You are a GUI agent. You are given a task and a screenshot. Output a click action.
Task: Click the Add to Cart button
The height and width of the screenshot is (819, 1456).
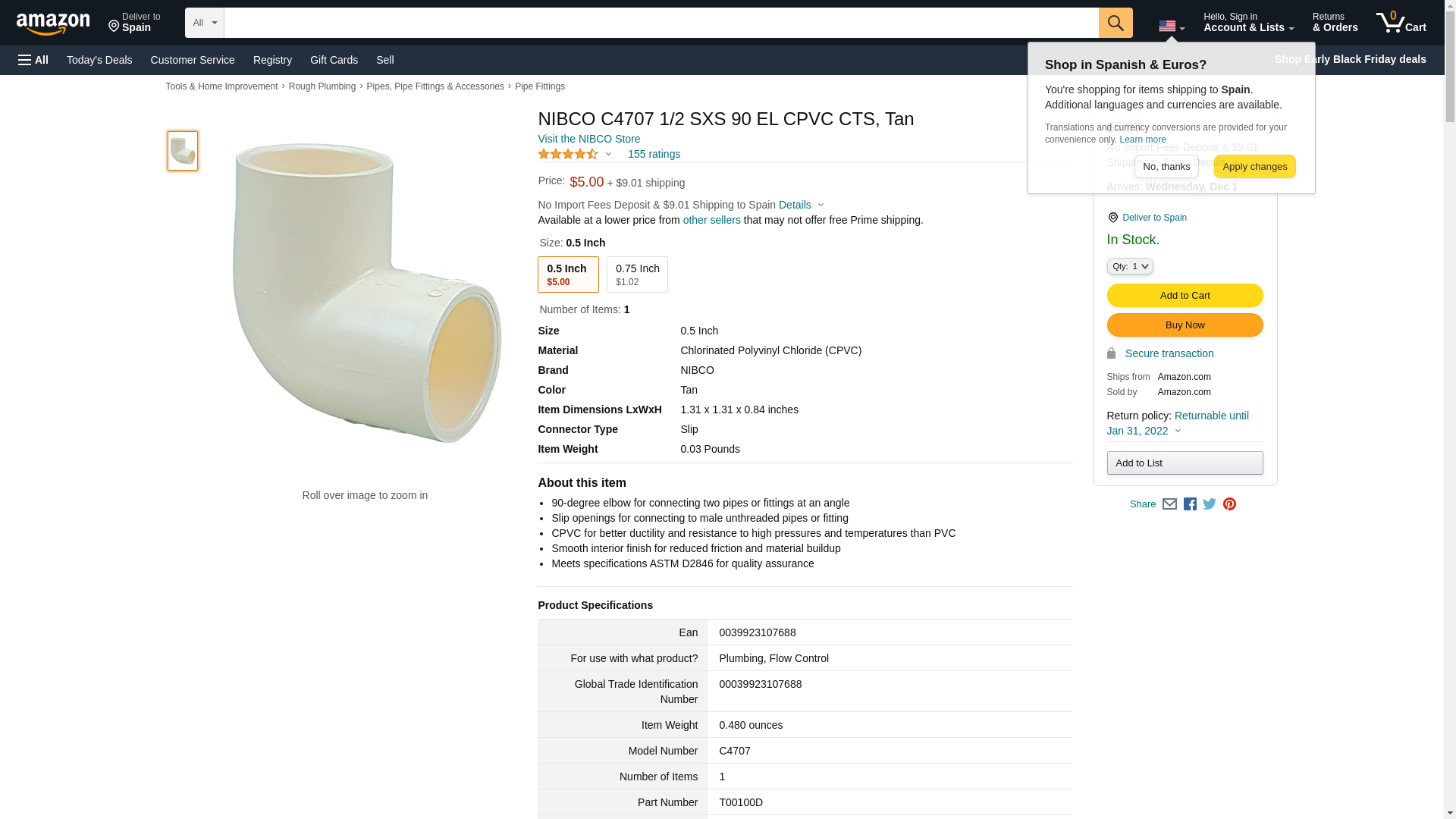[1185, 295]
